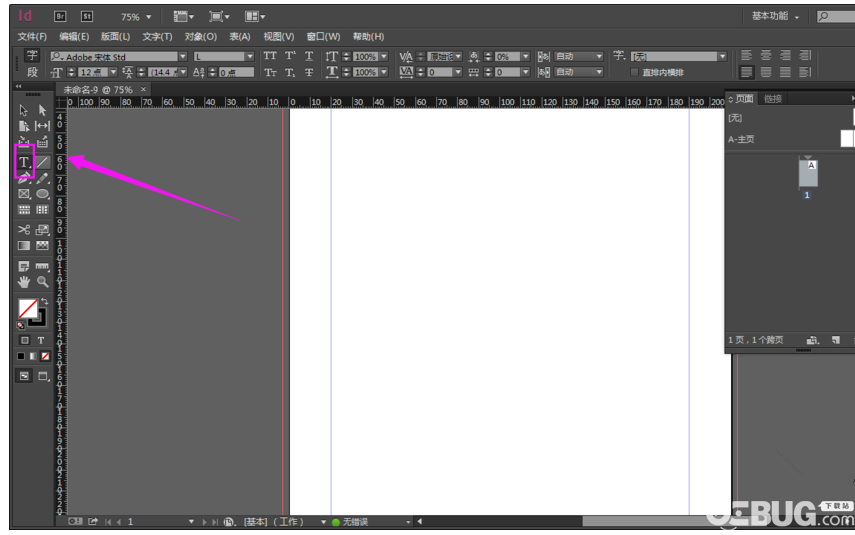The image size is (855, 535).
Task: Select the Hand tool
Action: [23, 282]
